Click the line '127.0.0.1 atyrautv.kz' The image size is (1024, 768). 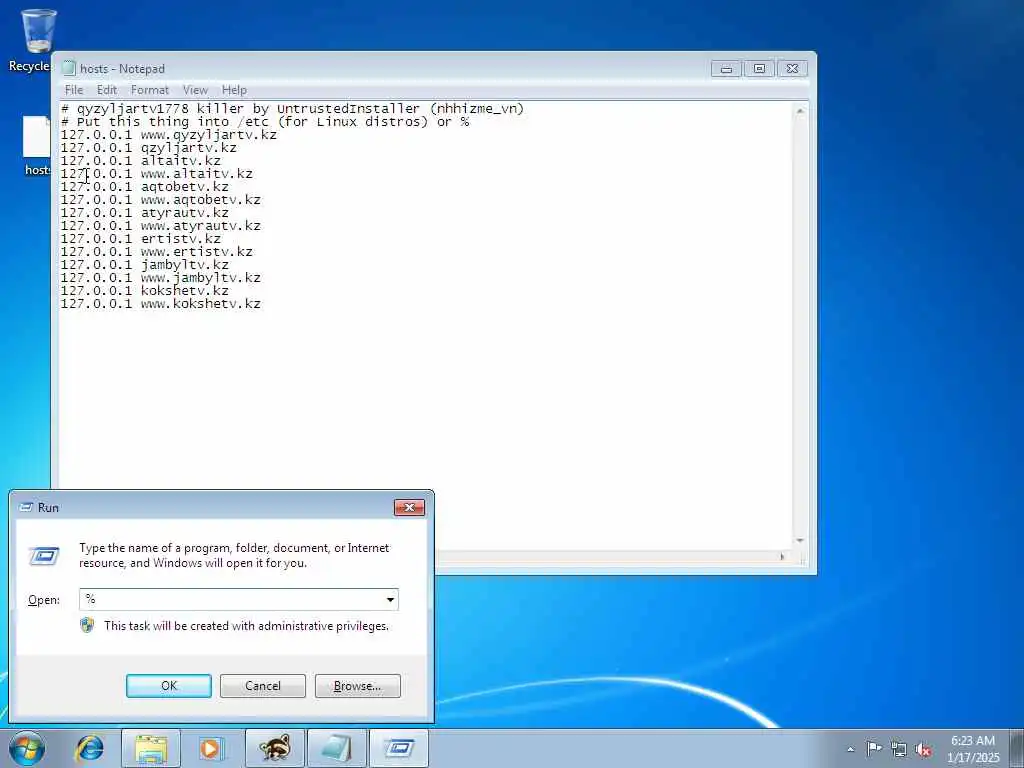145,213
